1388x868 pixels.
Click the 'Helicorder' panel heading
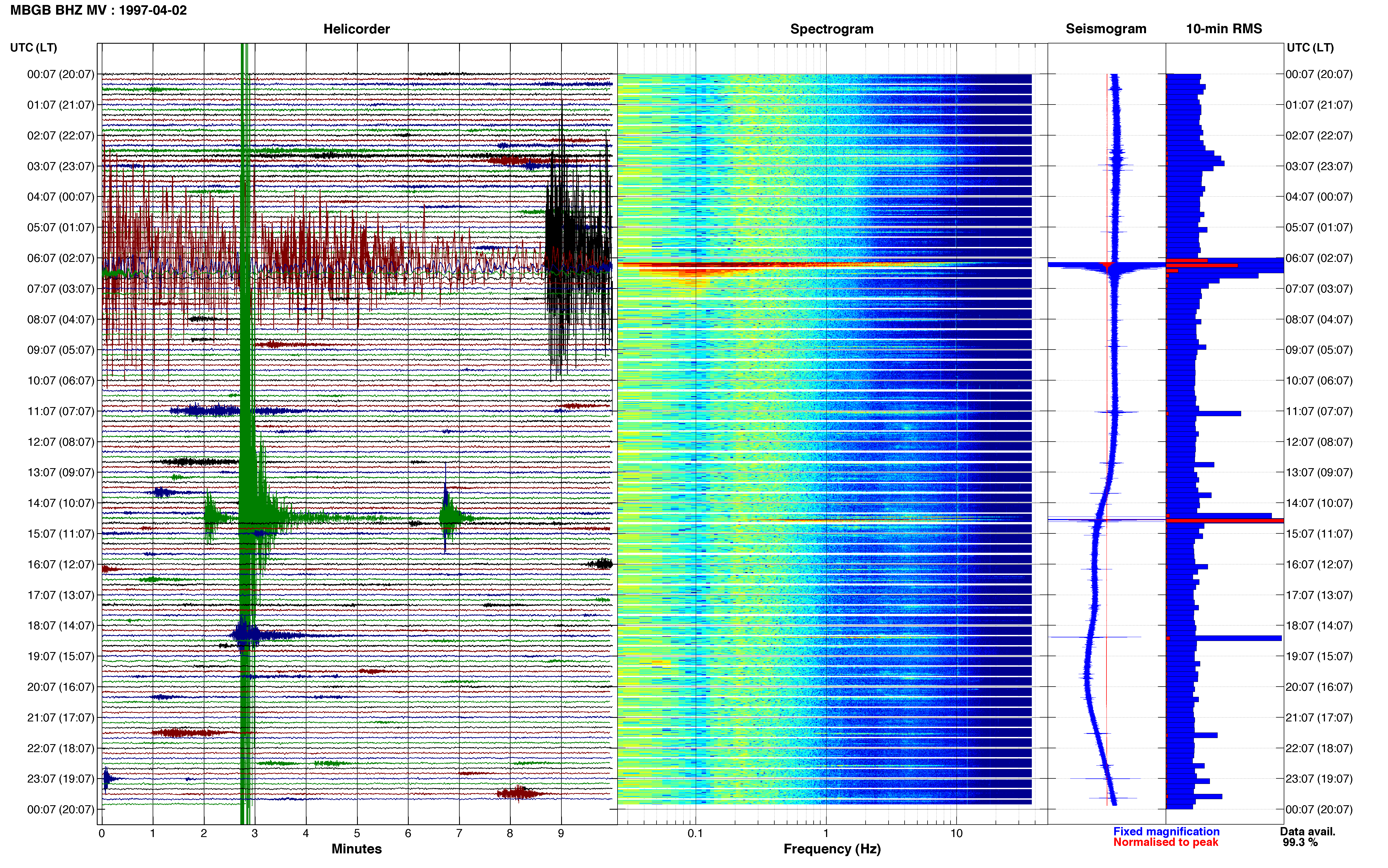(356, 29)
